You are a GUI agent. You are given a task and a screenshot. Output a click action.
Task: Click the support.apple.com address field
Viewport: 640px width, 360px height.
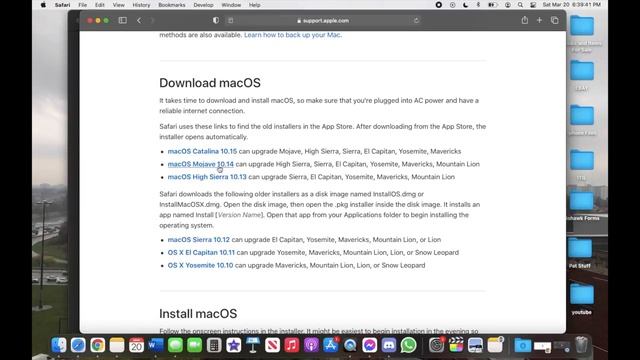tap(323, 20)
